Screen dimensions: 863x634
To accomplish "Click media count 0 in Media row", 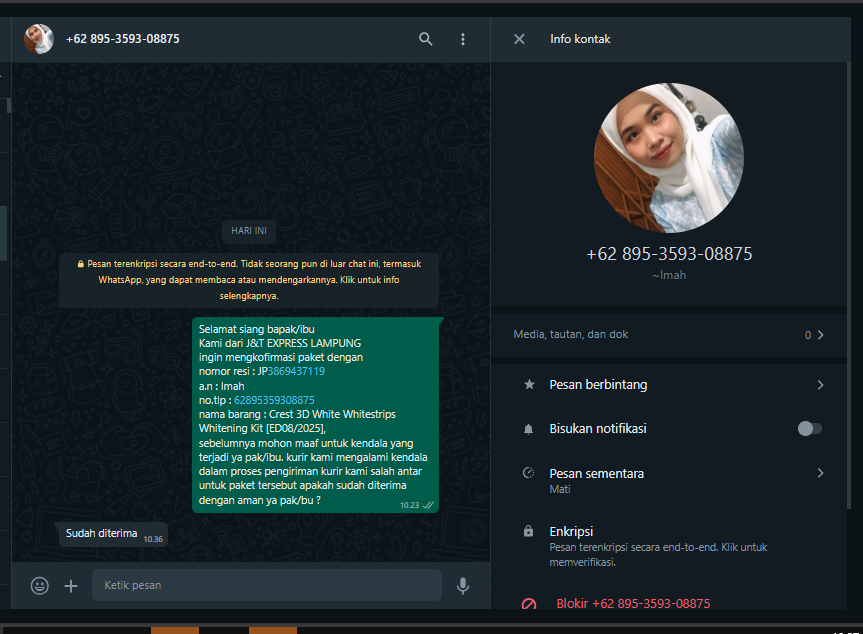I will pyautogui.click(x=808, y=335).
